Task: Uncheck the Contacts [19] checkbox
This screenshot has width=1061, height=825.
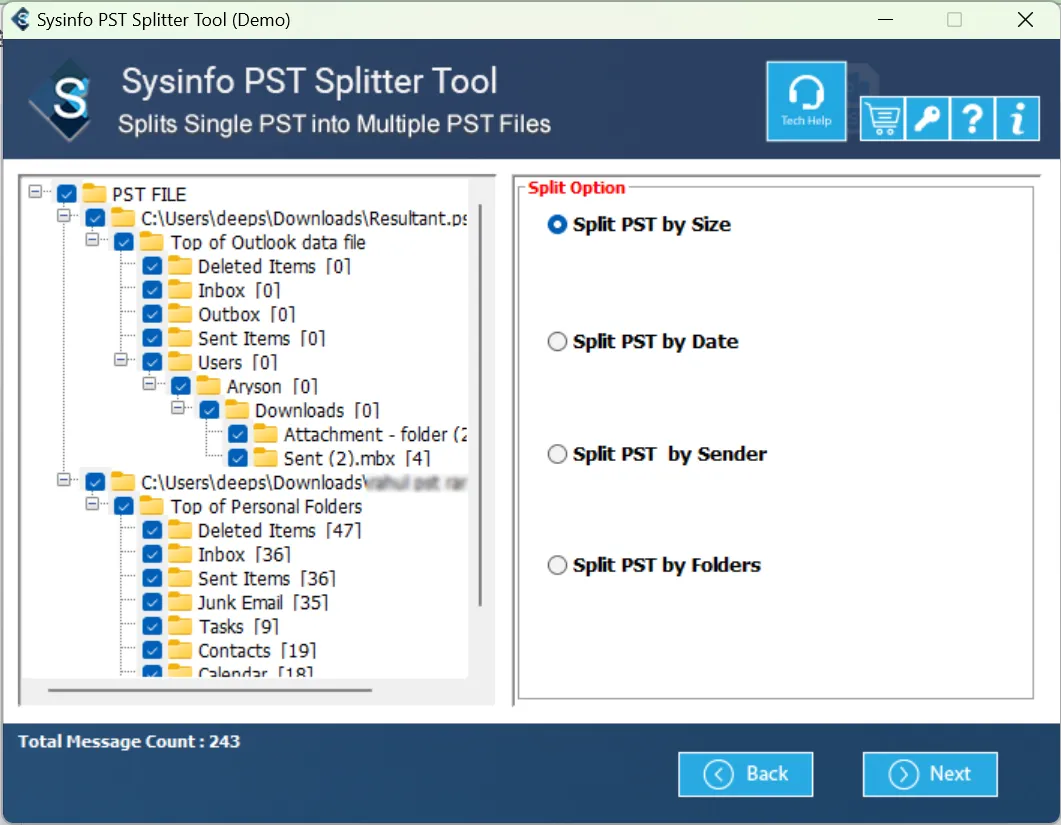Action: [152, 650]
